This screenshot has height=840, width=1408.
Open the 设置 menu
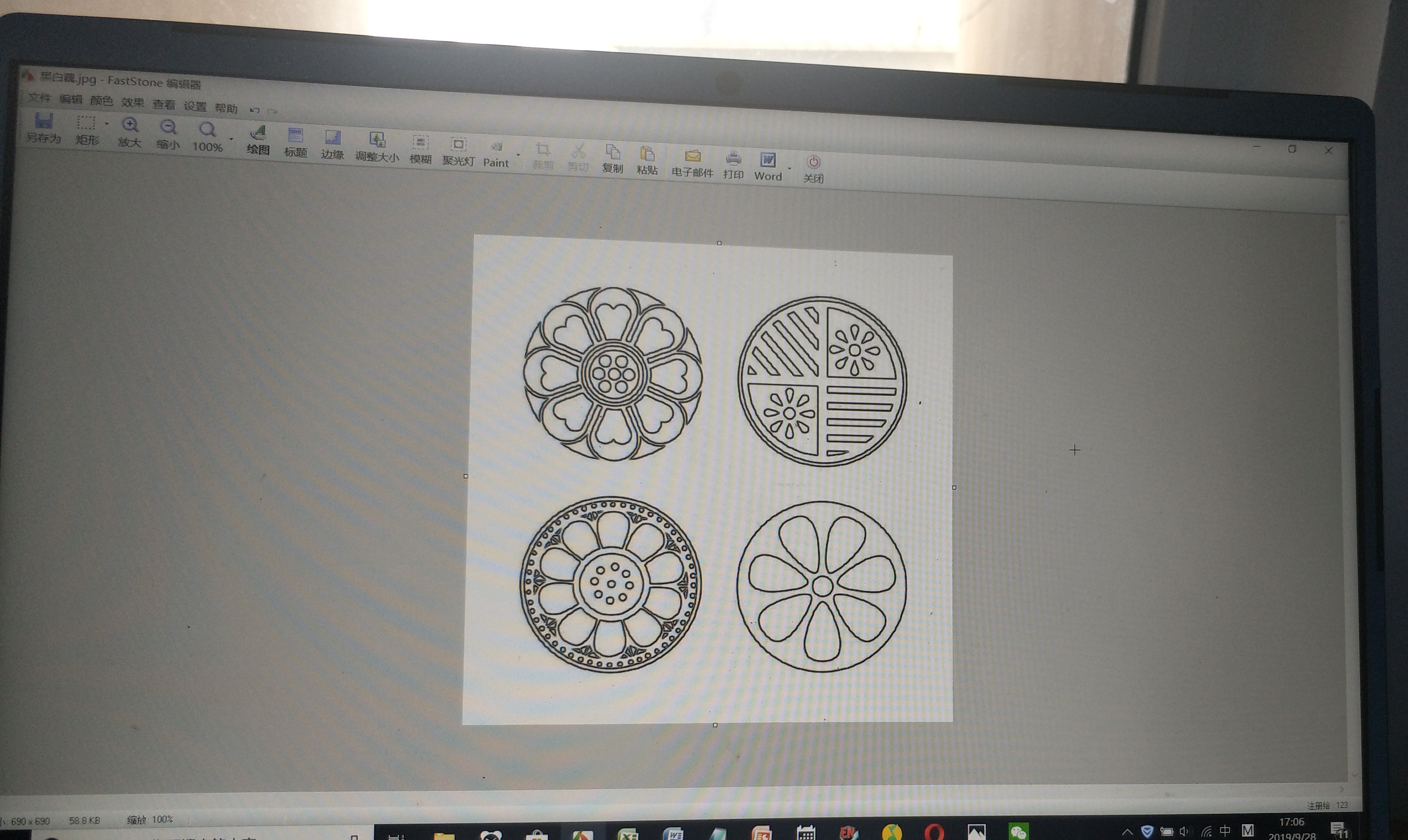point(195,106)
